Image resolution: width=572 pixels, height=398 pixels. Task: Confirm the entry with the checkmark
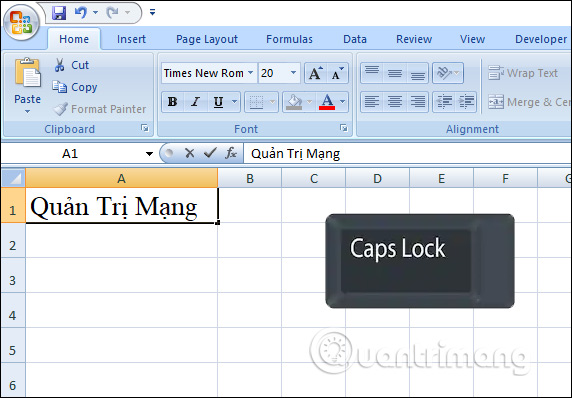pyautogui.click(x=210, y=153)
